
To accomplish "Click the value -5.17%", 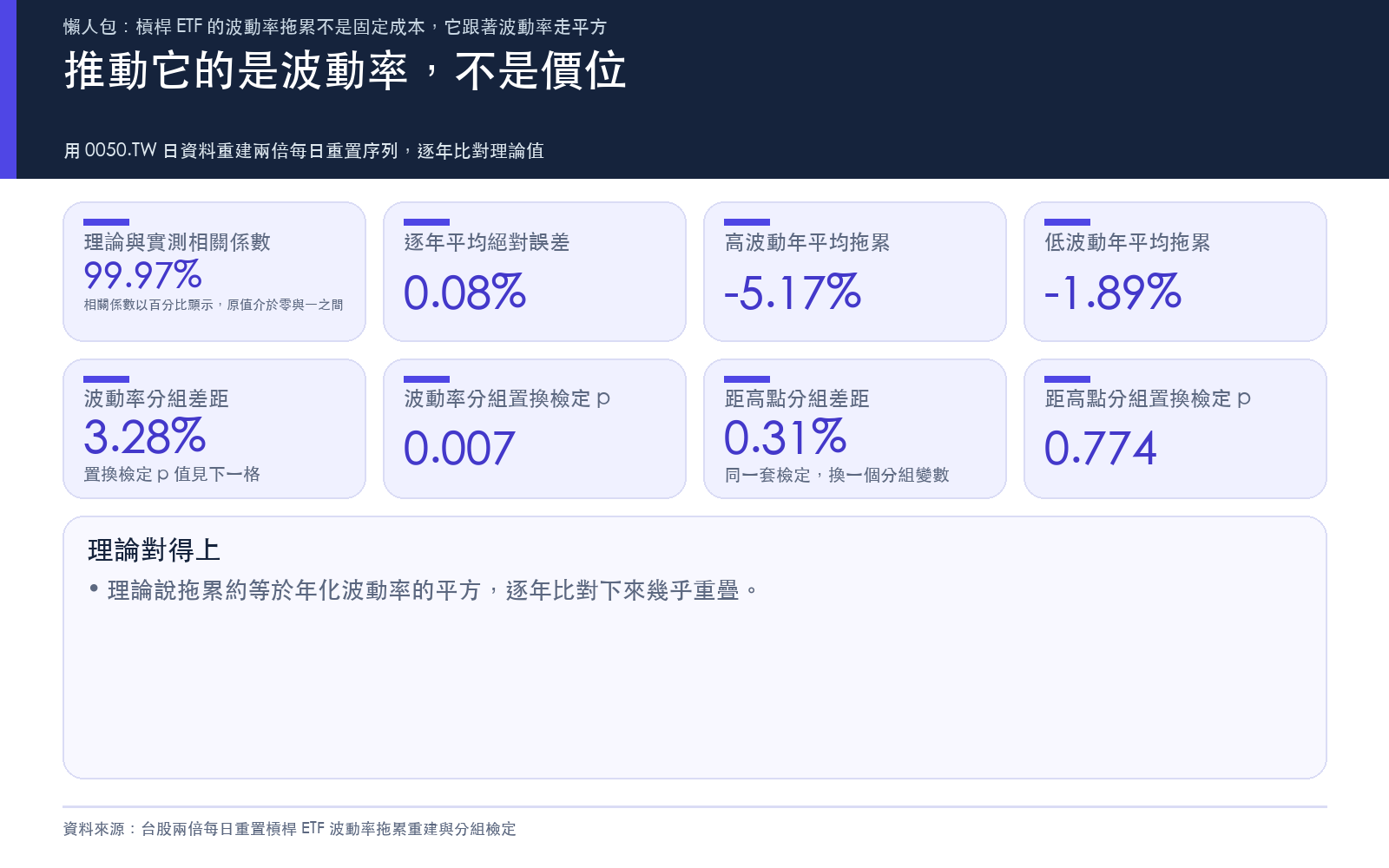I will point(793,292).
